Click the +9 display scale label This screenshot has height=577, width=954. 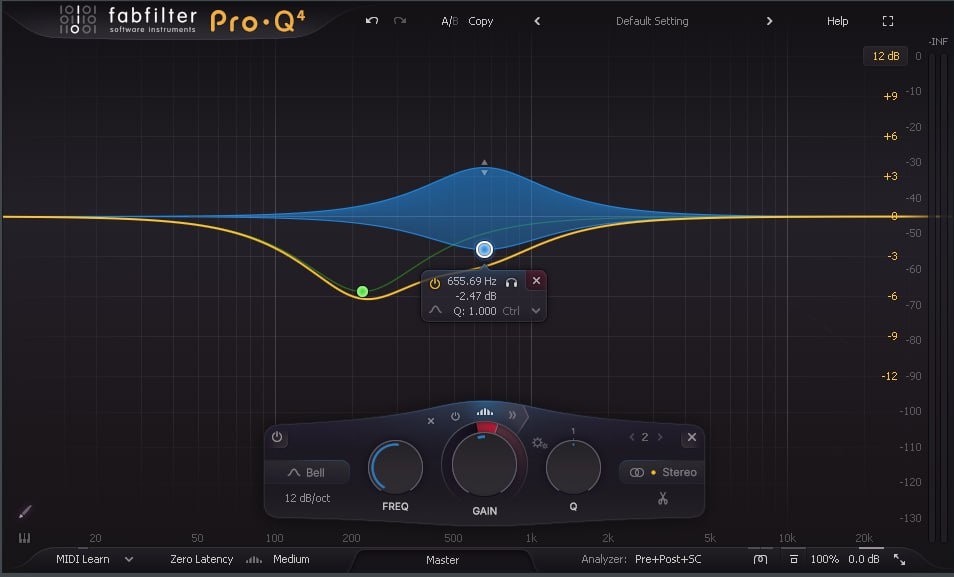click(890, 96)
